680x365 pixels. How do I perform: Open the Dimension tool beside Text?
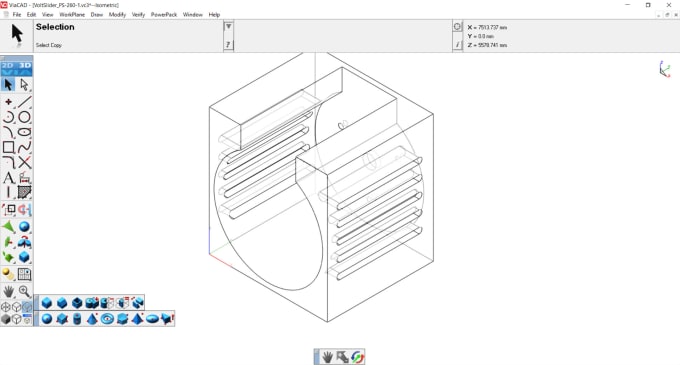point(24,178)
